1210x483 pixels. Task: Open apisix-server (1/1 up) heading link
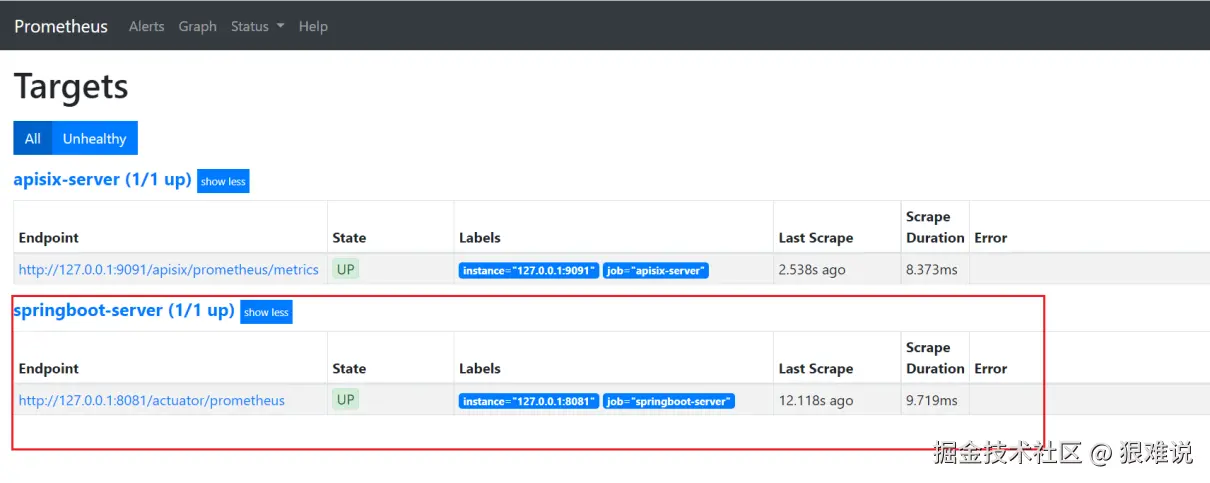pos(102,180)
